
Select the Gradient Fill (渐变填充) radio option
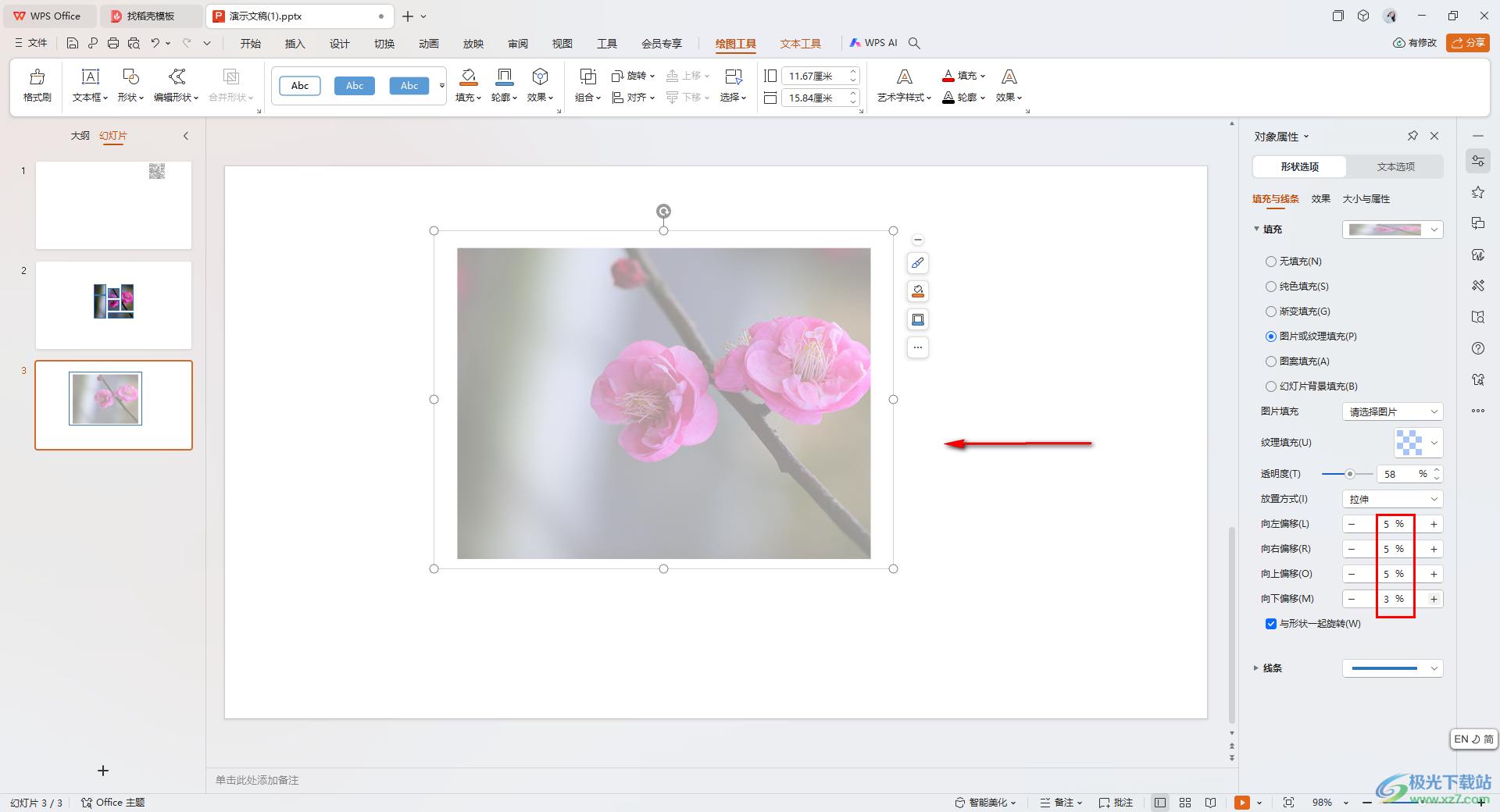pos(1271,312)
